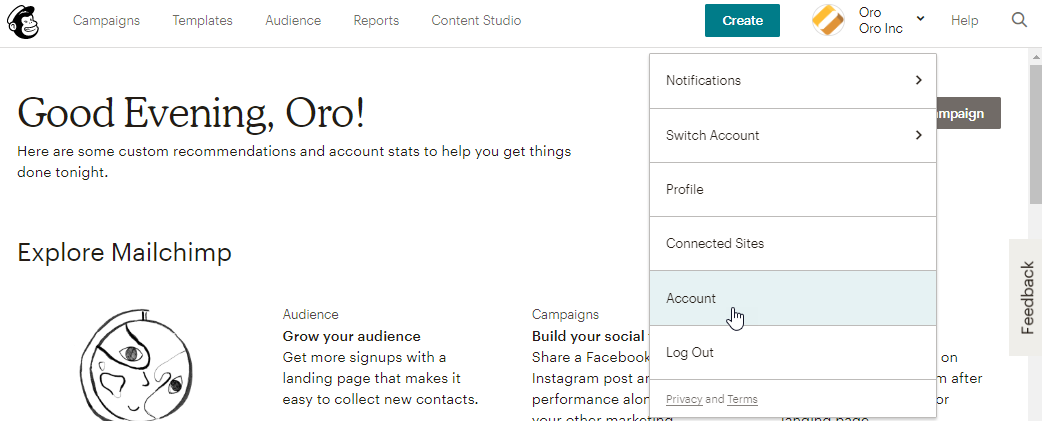The height and width of the screenshot is (421, 1042).
Task: Expand the Notifications submenu
Action: point(793,81)
